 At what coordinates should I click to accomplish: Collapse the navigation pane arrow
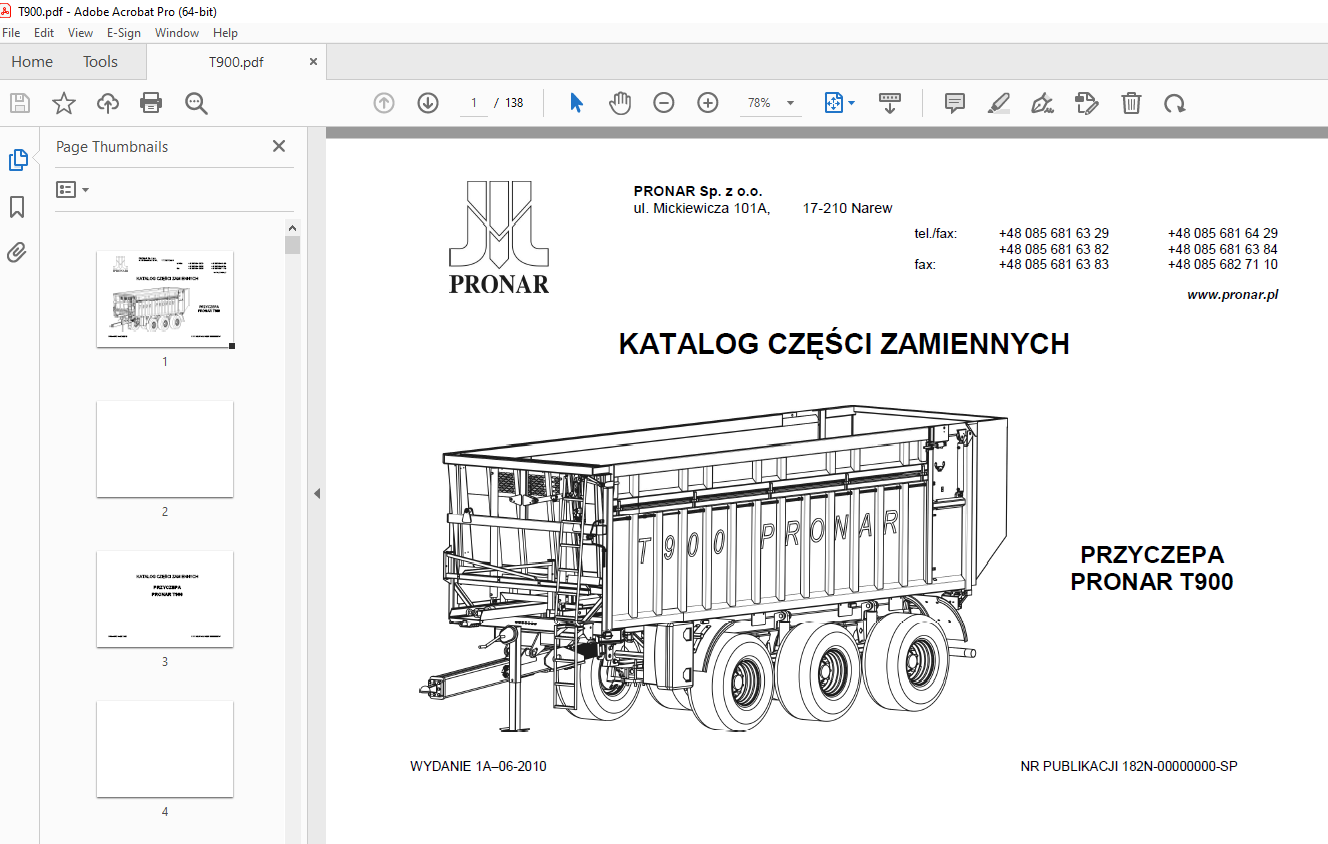317,493
